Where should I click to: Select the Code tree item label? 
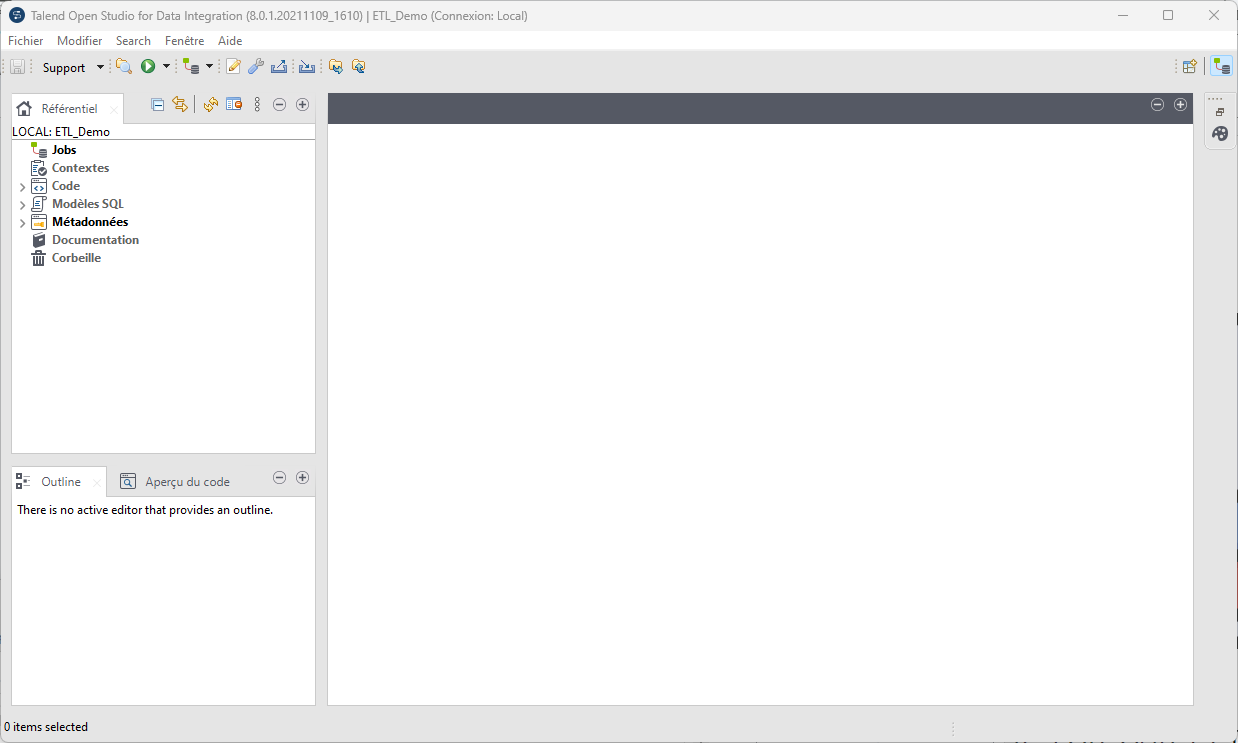point(66,186)
